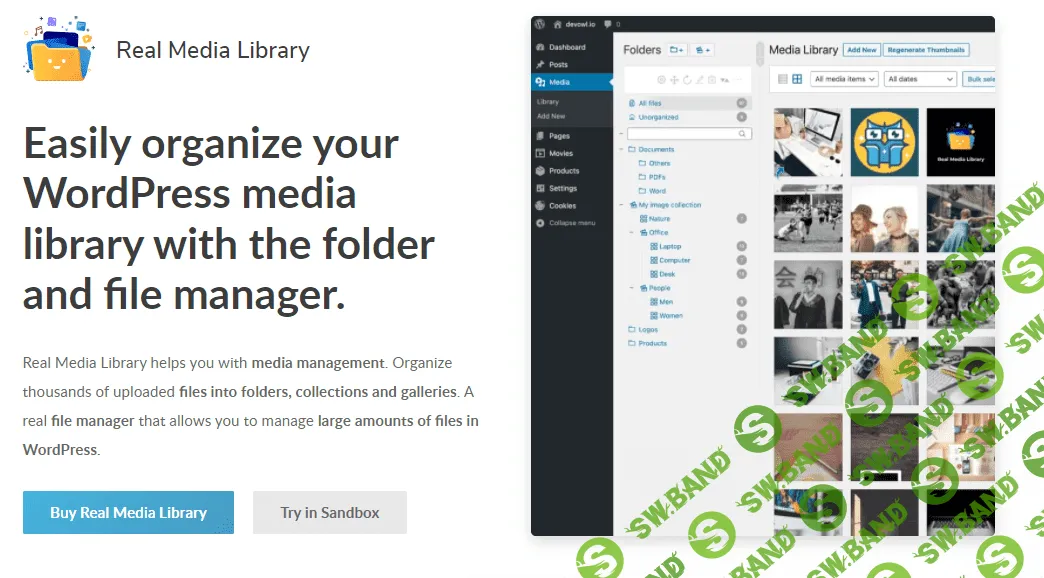1044x578 pixels.
Task: Switch Media Library to grid view
Action: (796, 79)
